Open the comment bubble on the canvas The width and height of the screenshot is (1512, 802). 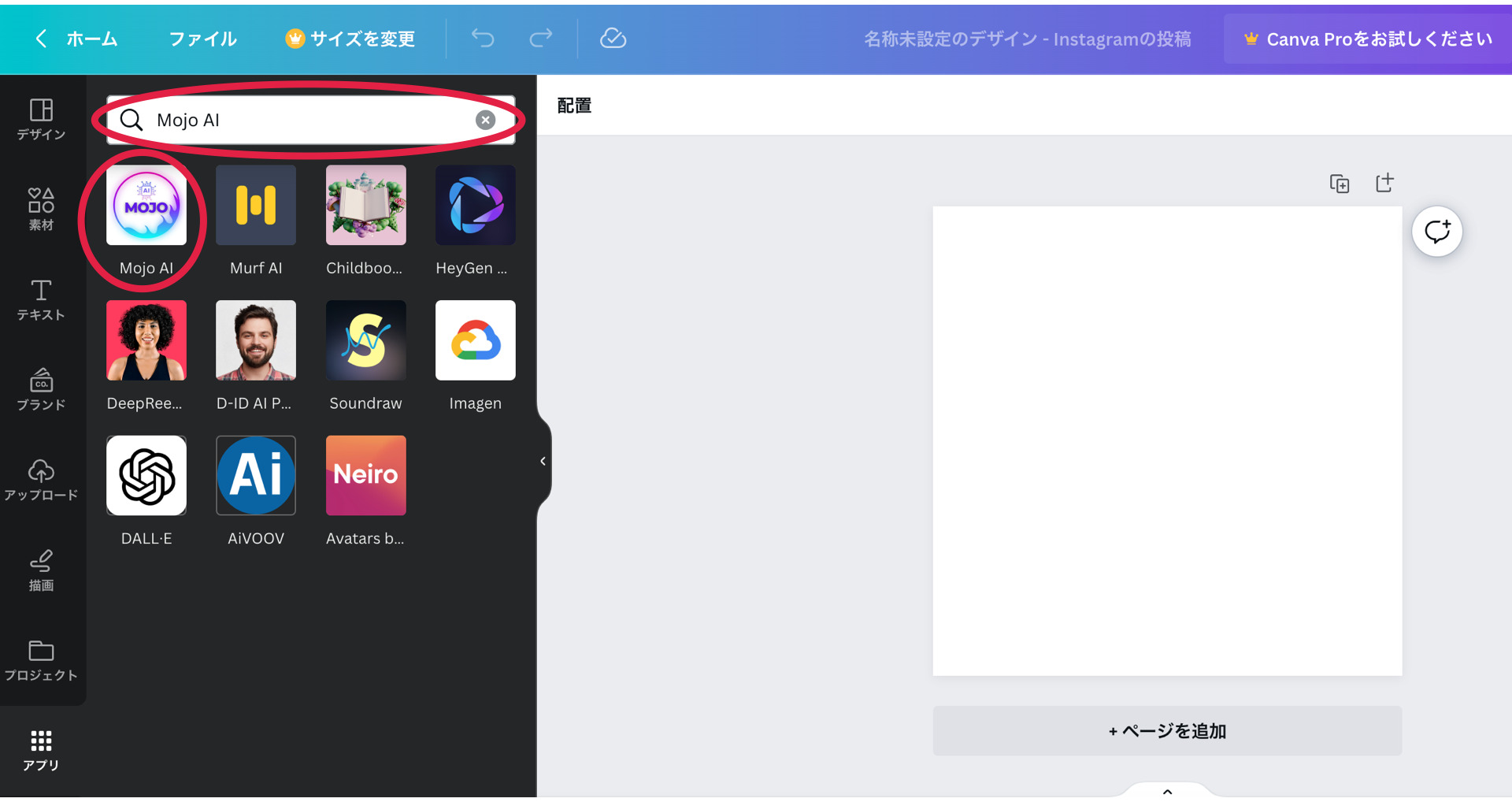click(1437, 231)
